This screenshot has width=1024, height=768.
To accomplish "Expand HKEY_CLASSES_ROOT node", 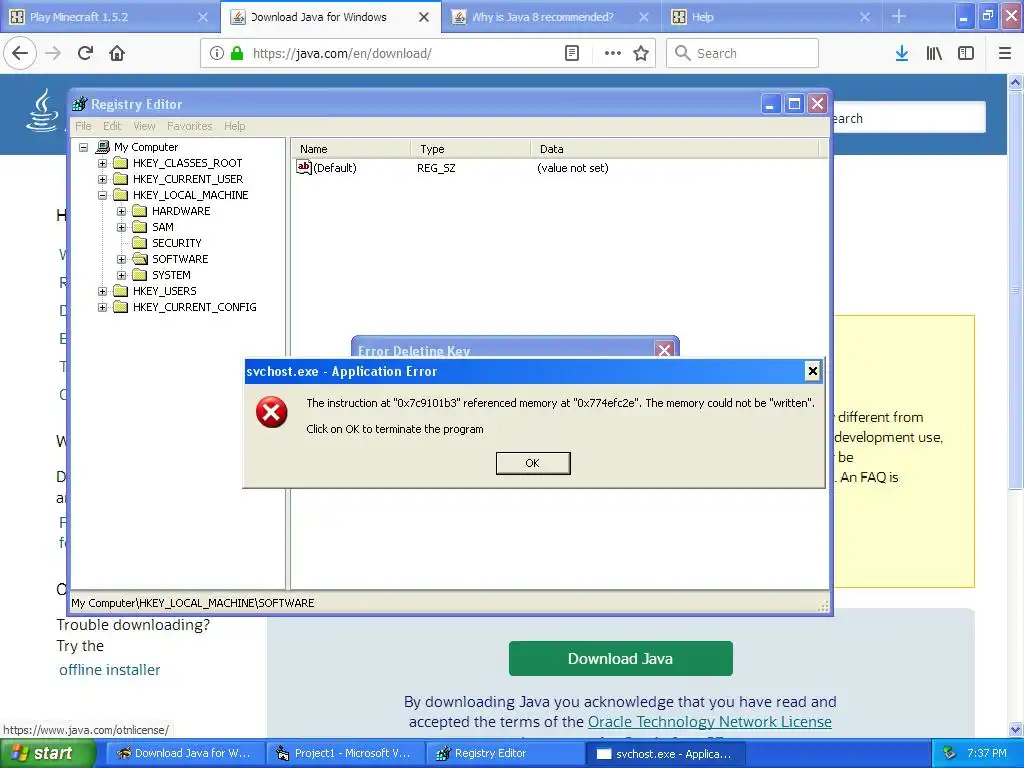I will tap(103, 163).
